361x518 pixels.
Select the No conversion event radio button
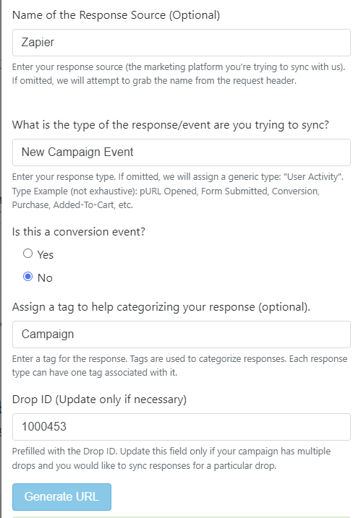(x=28, y=277)
